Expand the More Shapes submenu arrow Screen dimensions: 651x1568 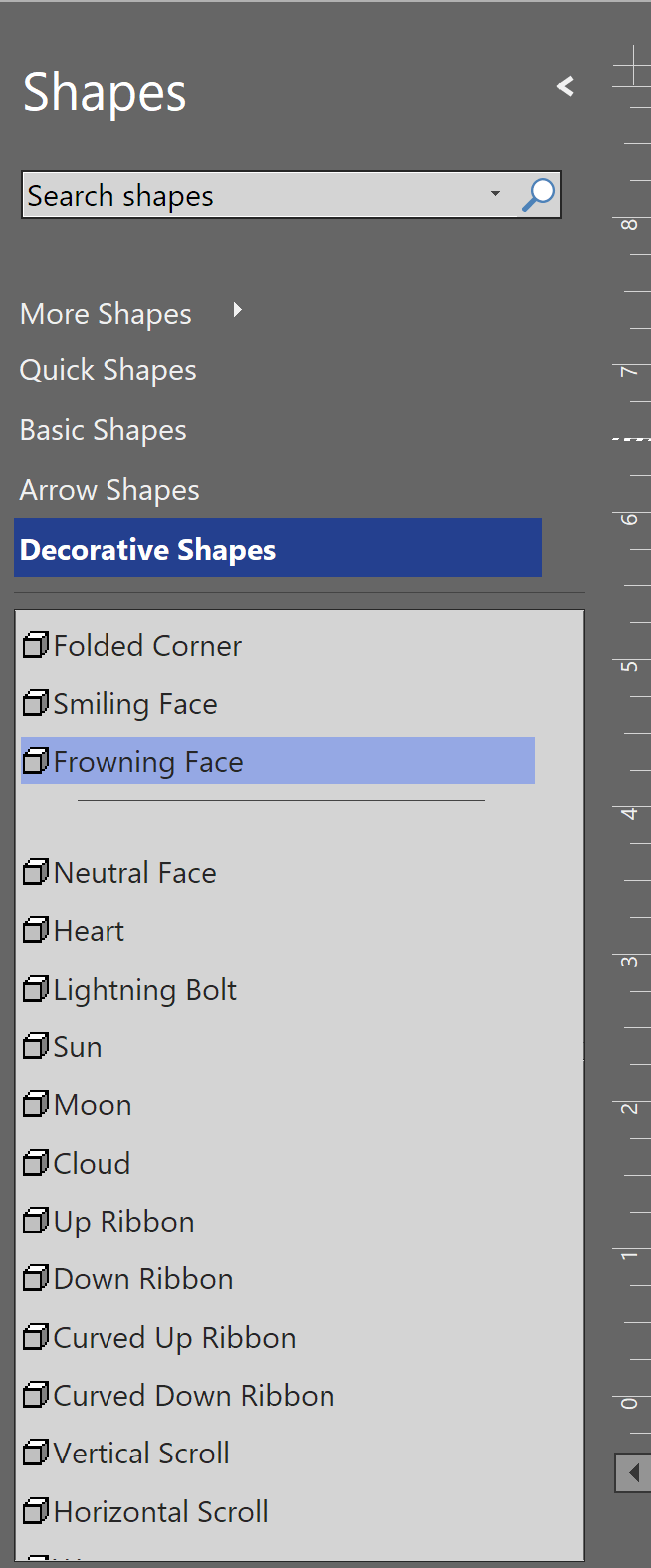click(237, 311)
